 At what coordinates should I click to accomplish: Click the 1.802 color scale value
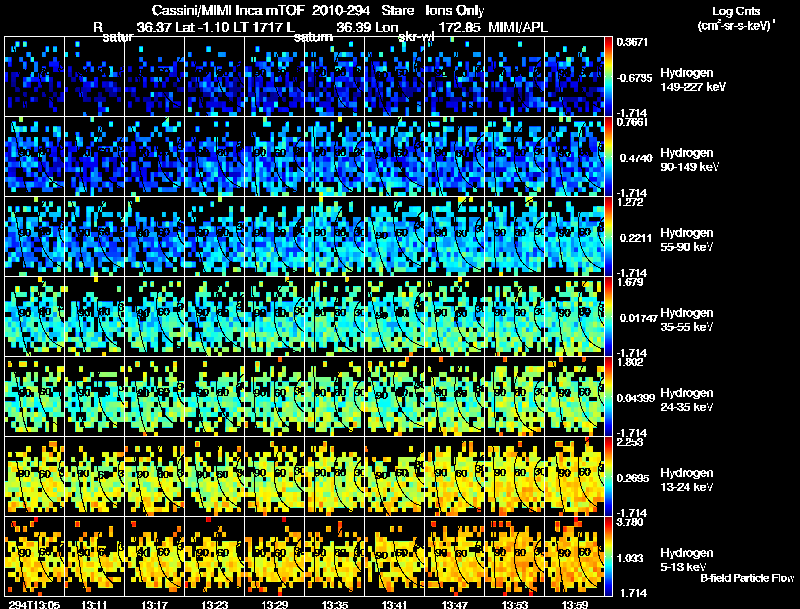tap(630, 362)
